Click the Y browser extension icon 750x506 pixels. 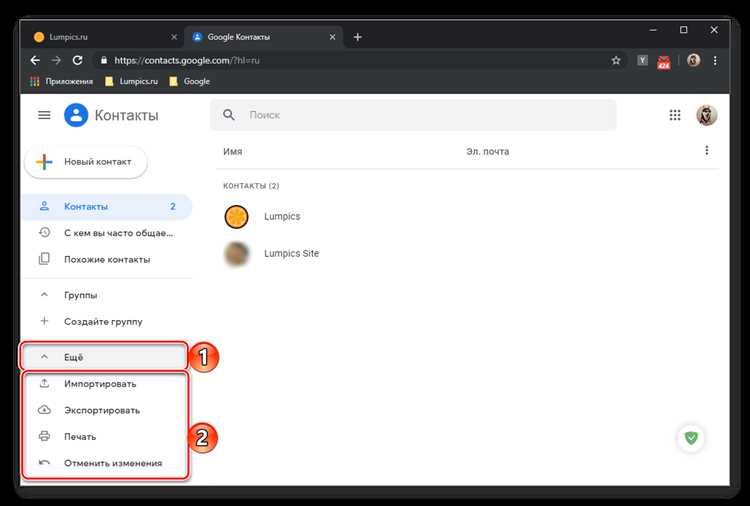click(642, 60)
